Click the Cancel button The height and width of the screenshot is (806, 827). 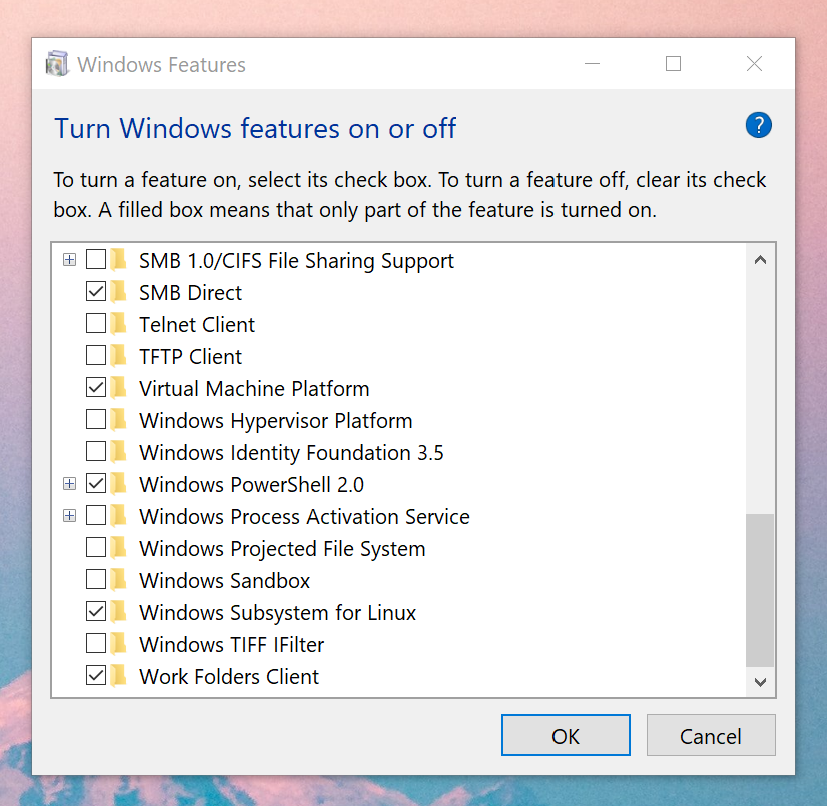point(711,735)
